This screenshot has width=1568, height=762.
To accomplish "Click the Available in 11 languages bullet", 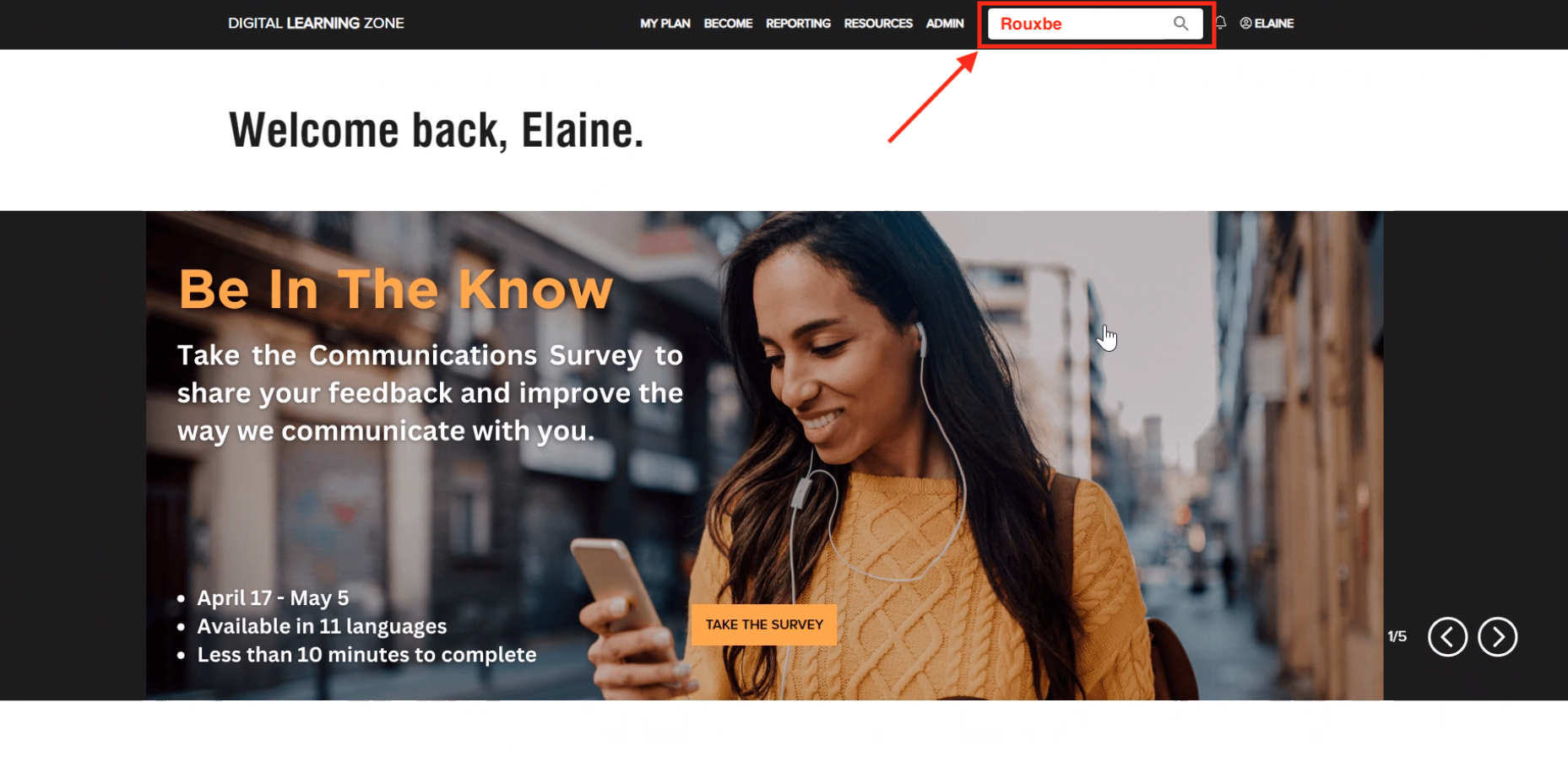I will click(322, 626).
